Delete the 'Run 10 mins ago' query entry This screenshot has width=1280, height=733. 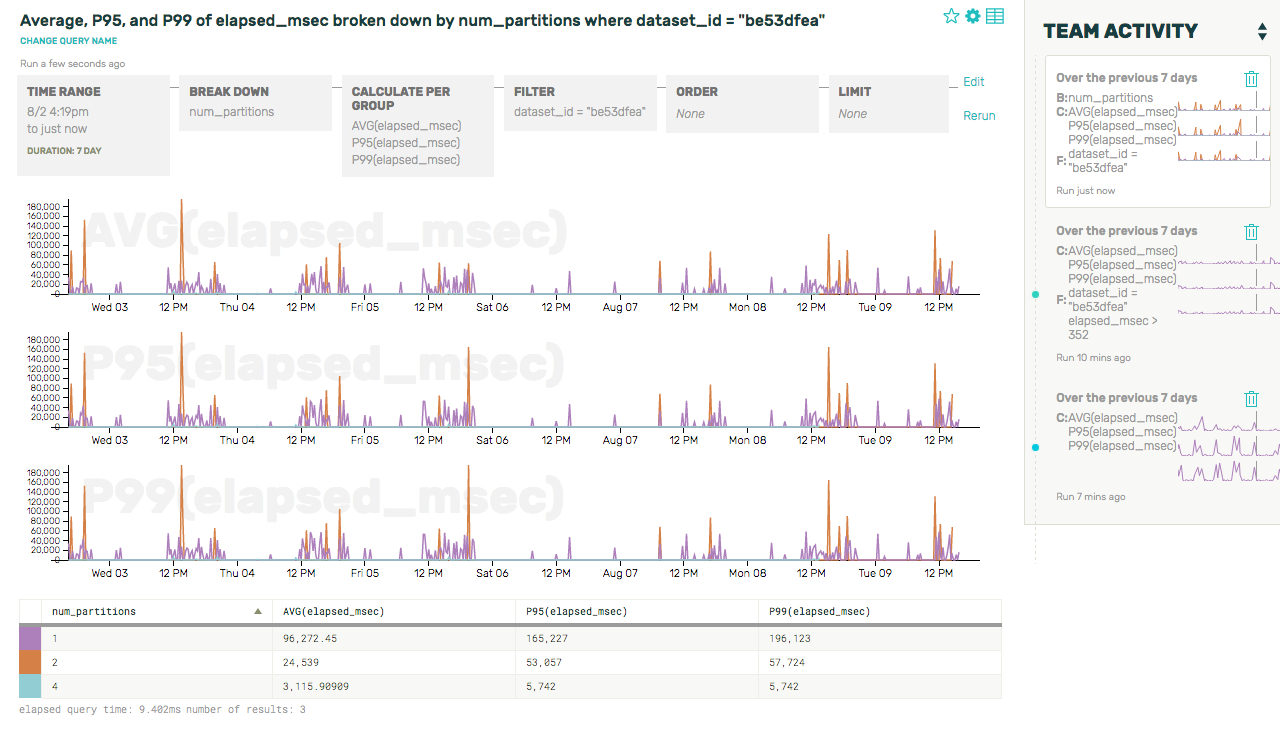click(1251, 232)
